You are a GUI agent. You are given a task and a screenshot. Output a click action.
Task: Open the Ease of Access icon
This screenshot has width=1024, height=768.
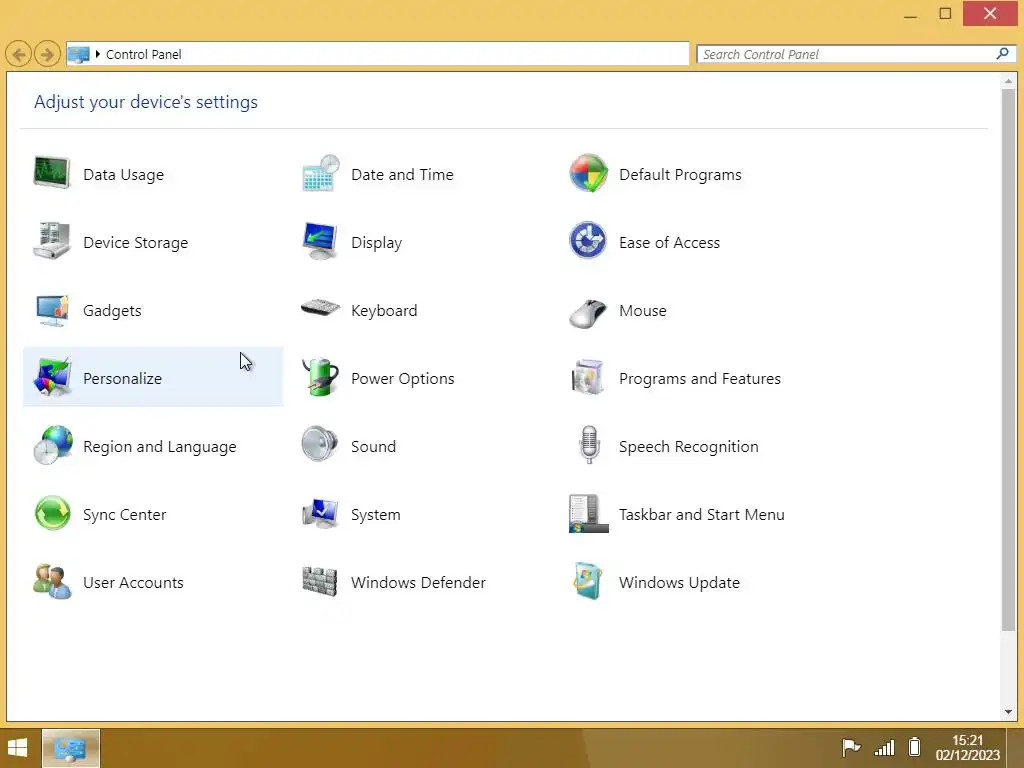pos(588,241)
